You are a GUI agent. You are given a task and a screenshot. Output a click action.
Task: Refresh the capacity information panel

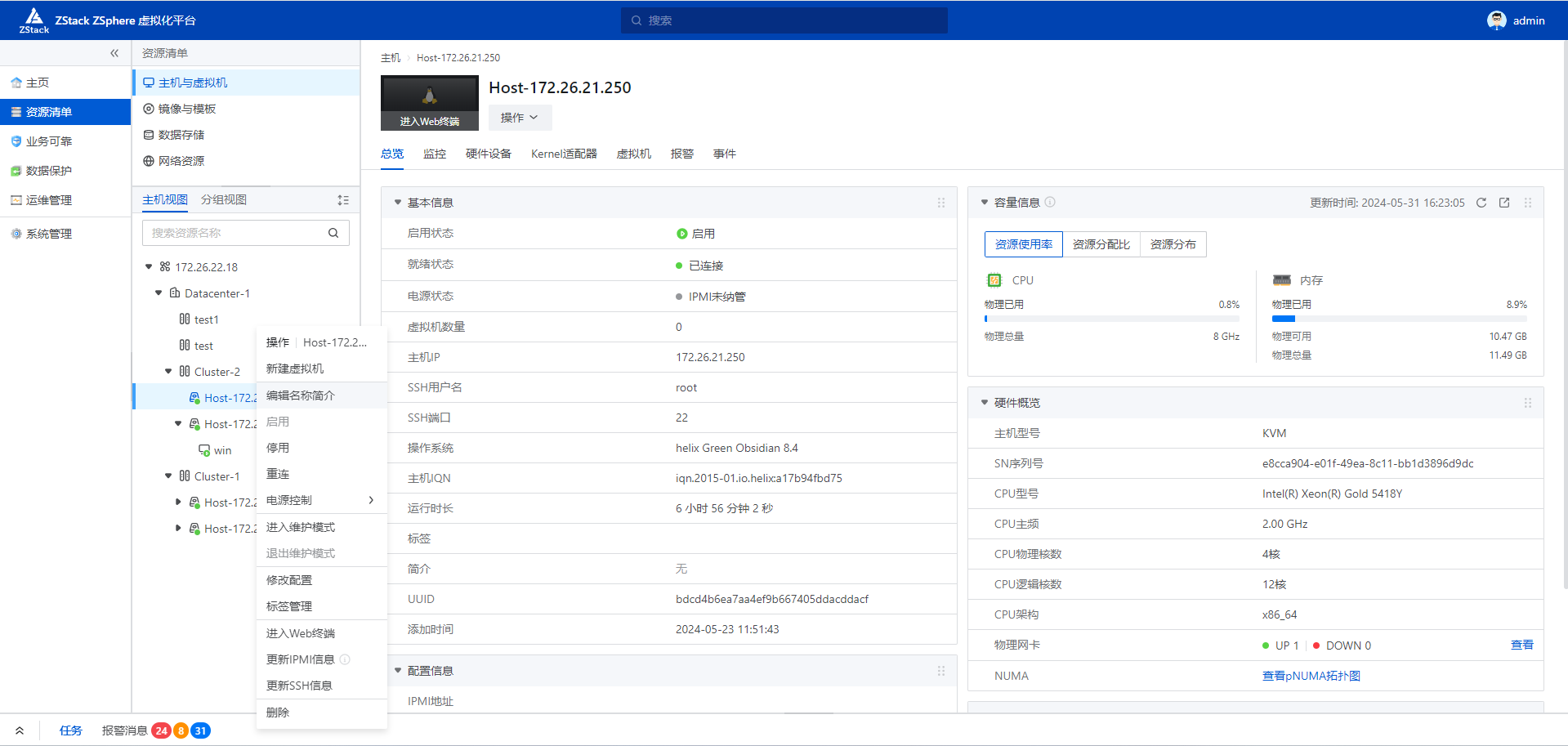(x=1481, y=203)
